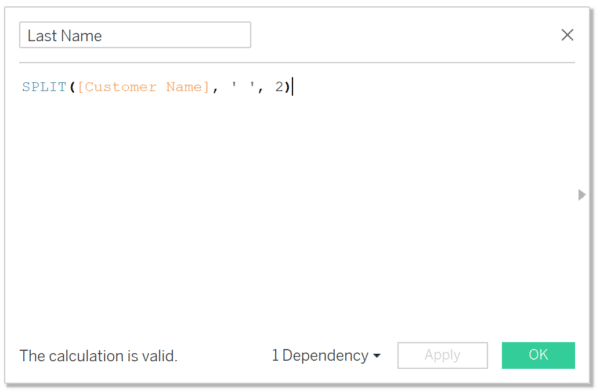Click the comma before the number 2

coord(261,90)
